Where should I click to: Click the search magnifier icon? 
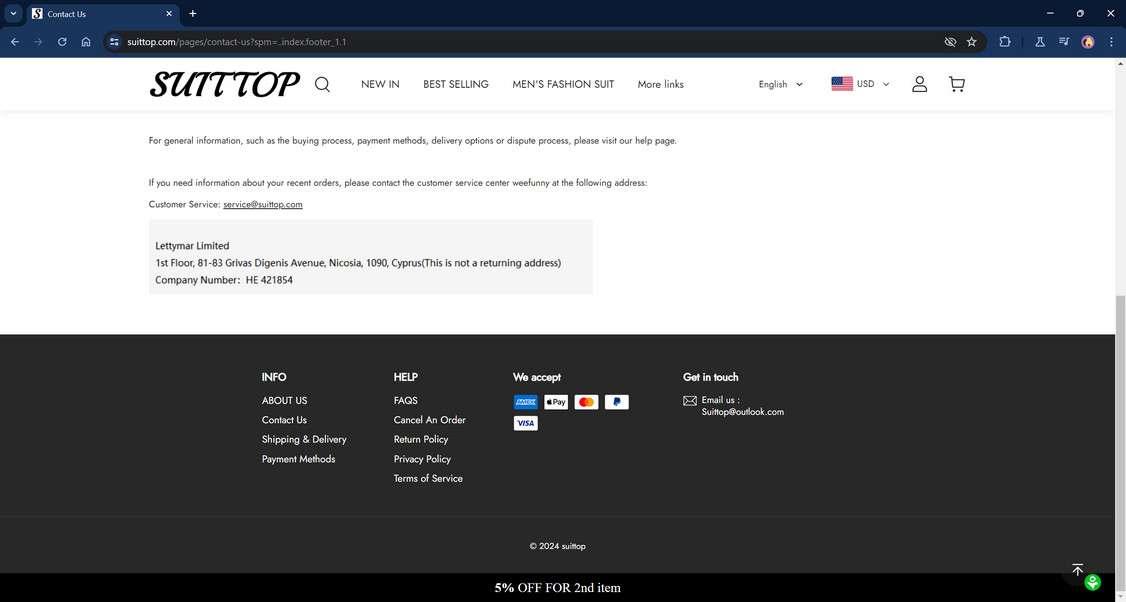pos(322,85)
